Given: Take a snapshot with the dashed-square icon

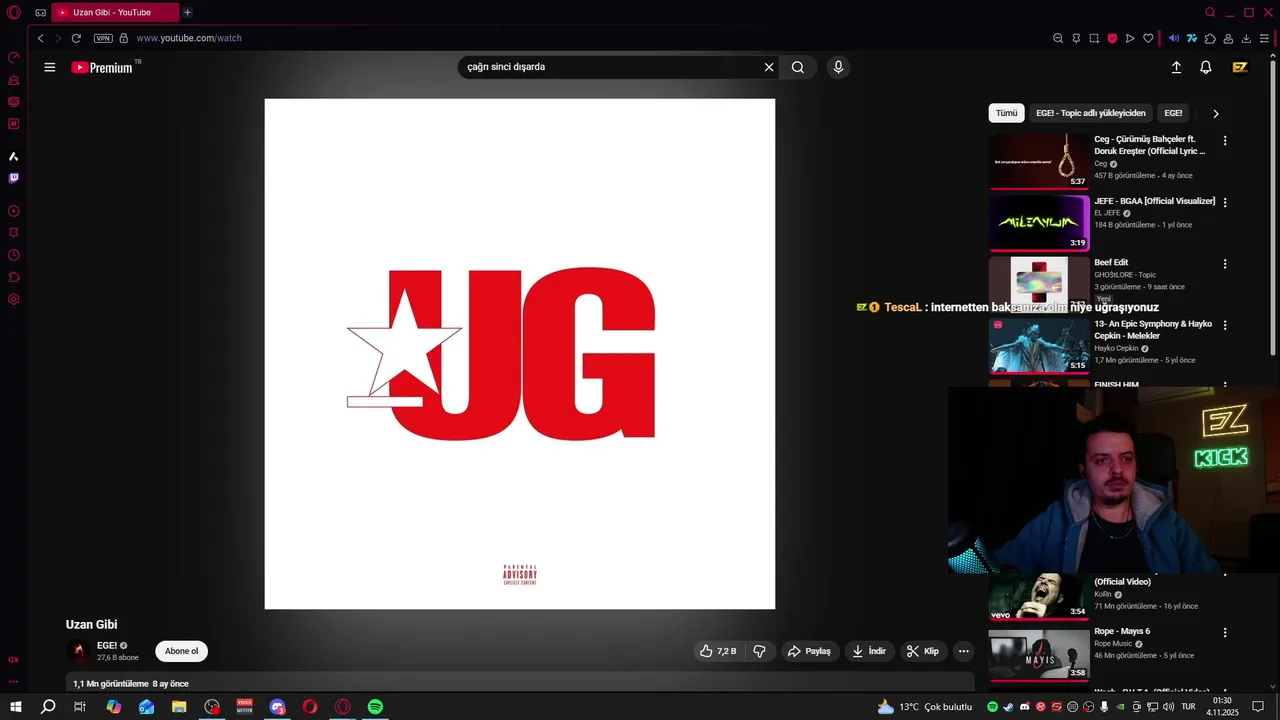Looking at the screenshot, I should point(1094,38).
